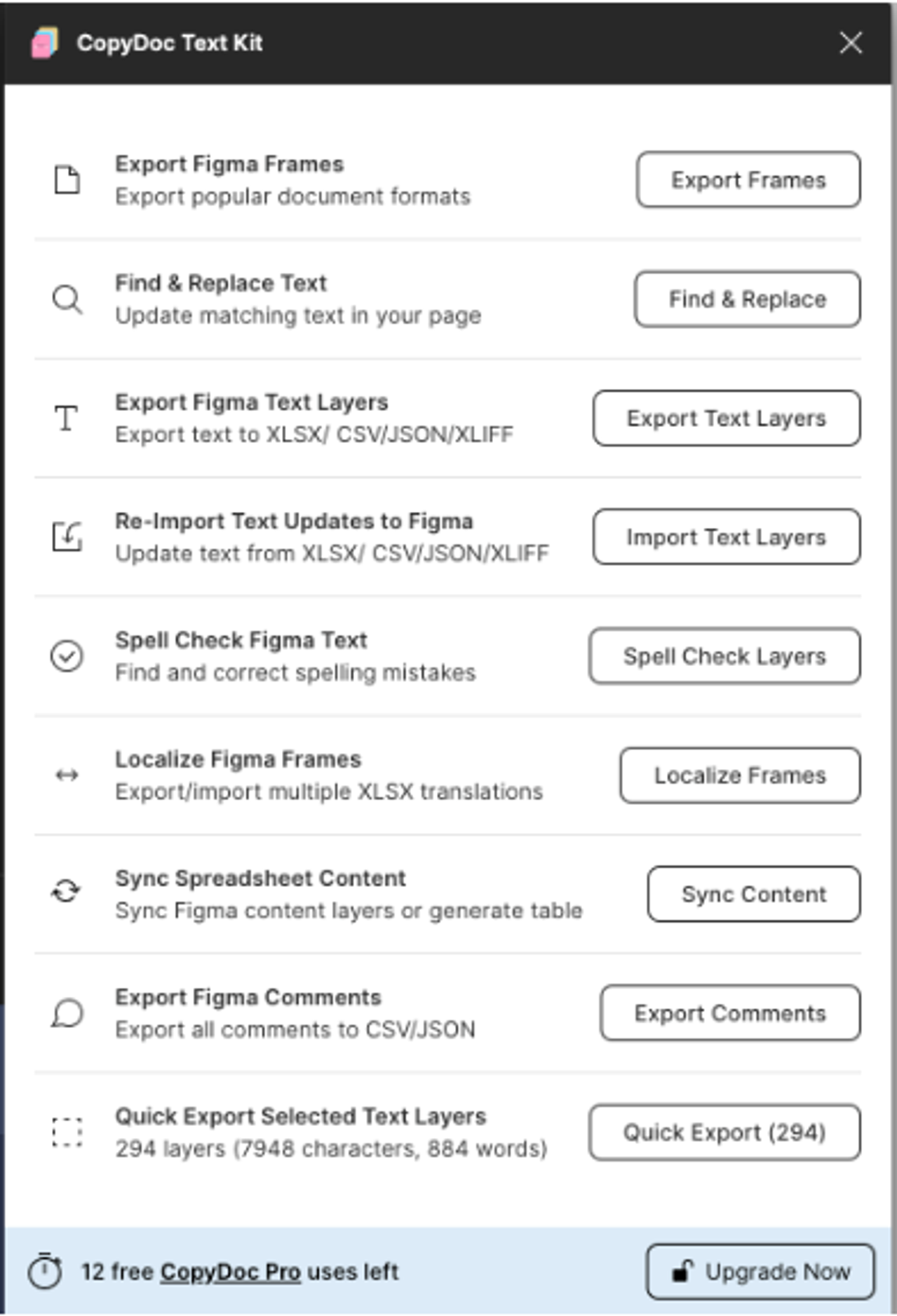The width and height of the screenshot is (897, 1316).
Task: Click the Quick Export dashed-selection icon
Action: 66,1132
